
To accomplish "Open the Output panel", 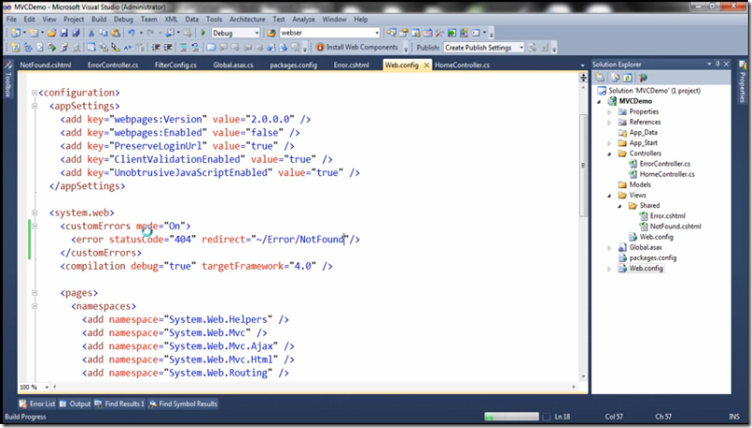I will click(75, 404).
